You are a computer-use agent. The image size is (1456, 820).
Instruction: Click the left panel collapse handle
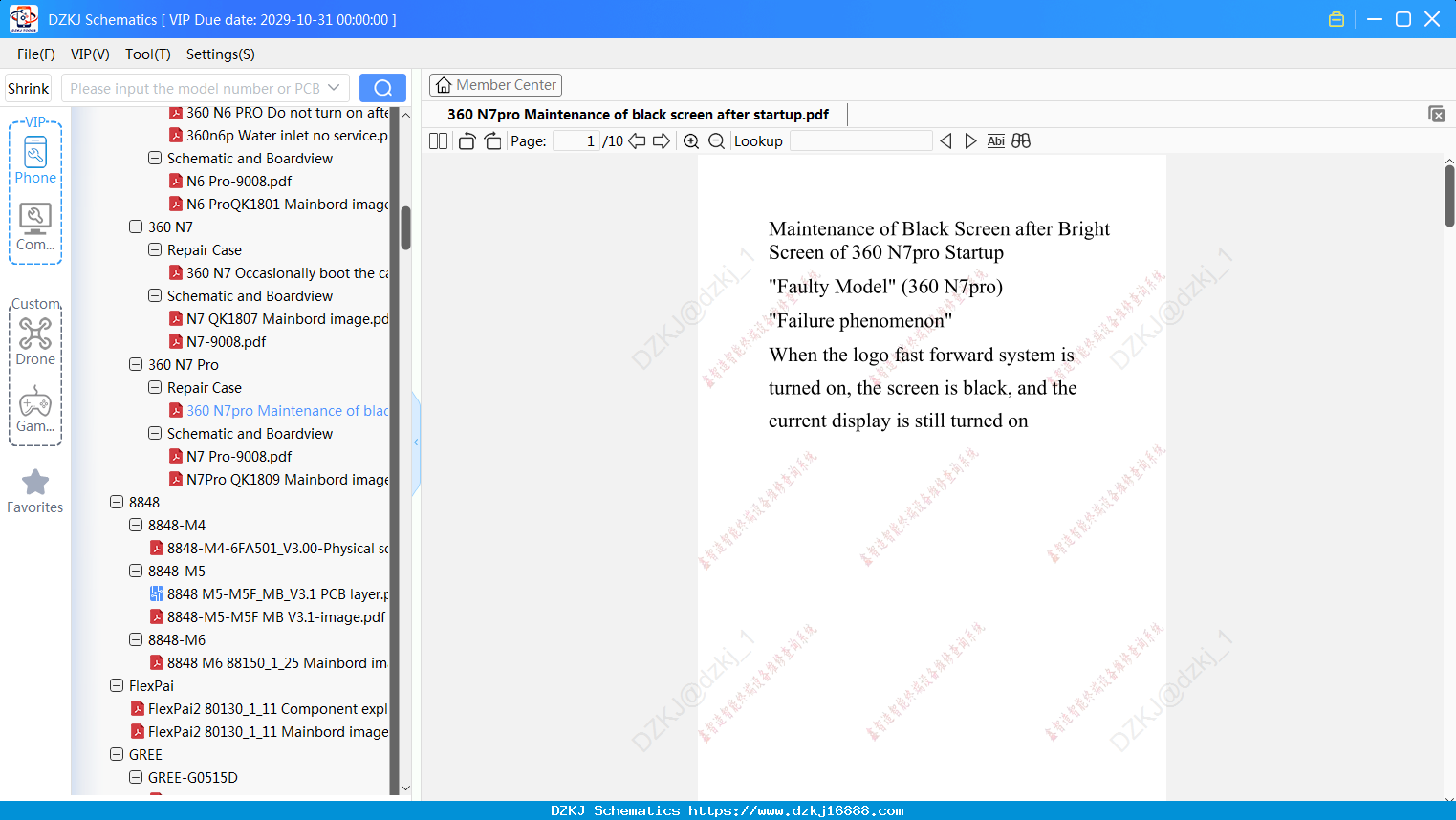click(x=416, y=442)
